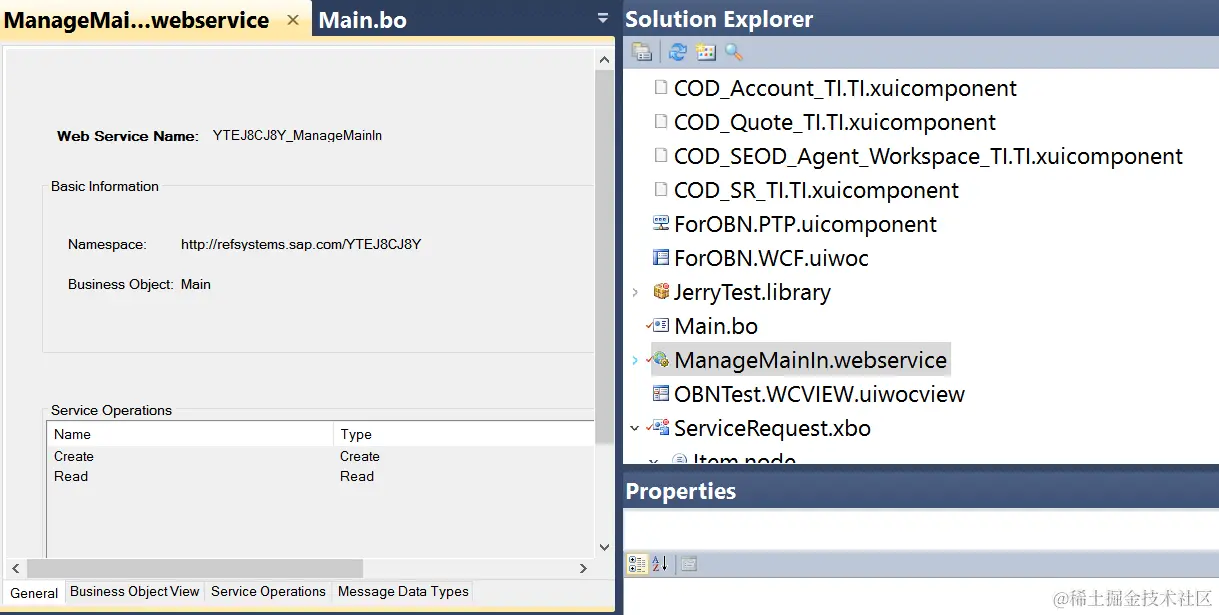The height and width of the screenshot is (615, 1219).
Task: Select COD_Account_TI.TI.xuicomponent in Solution Explorer
Action: click(845, 88)
